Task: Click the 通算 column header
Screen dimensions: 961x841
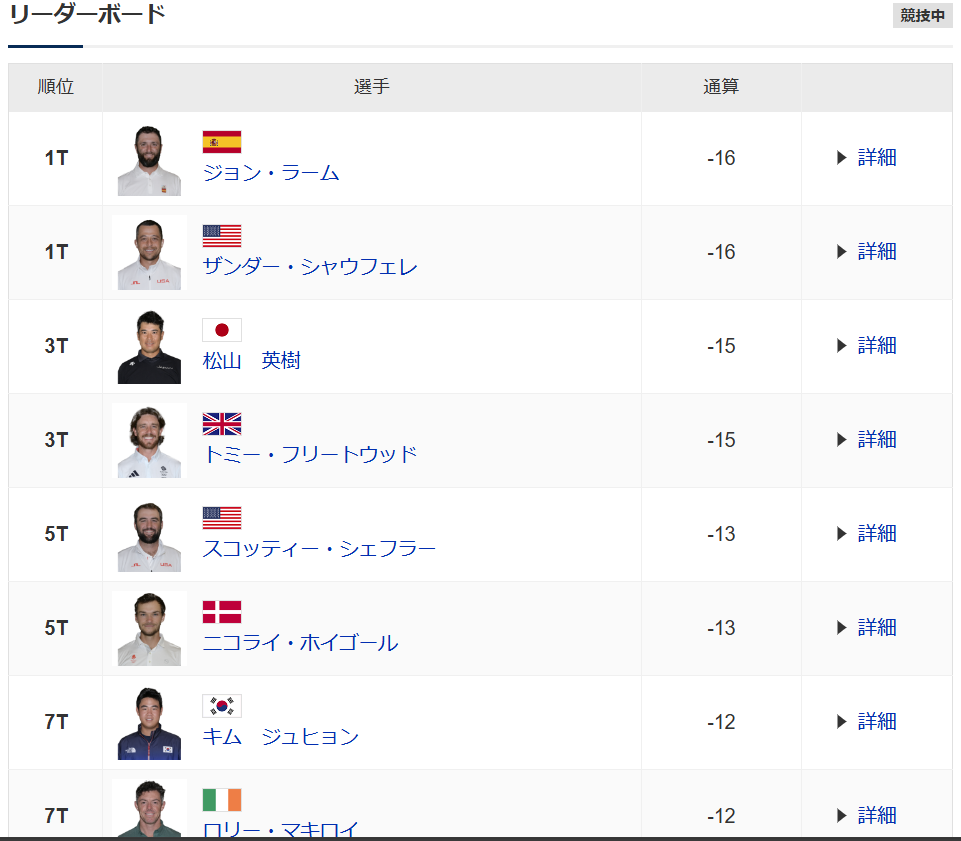Action: [x=721, y=86]
